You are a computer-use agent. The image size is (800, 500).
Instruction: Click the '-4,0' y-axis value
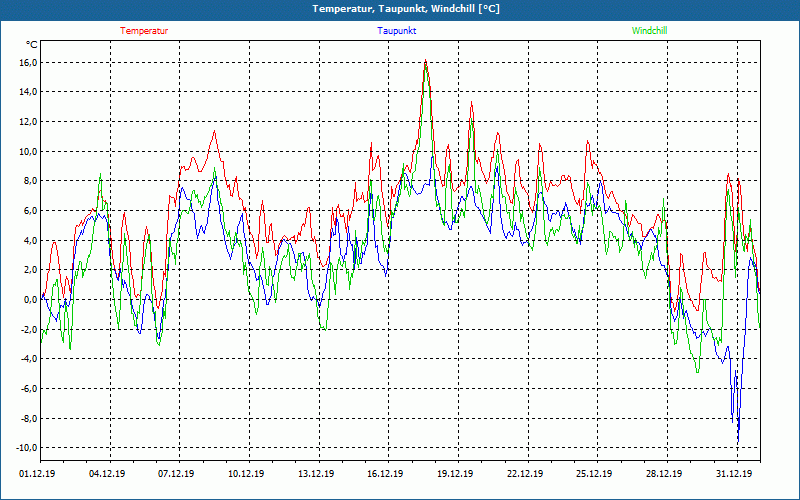pyautogui.click(x=29, y=359)
